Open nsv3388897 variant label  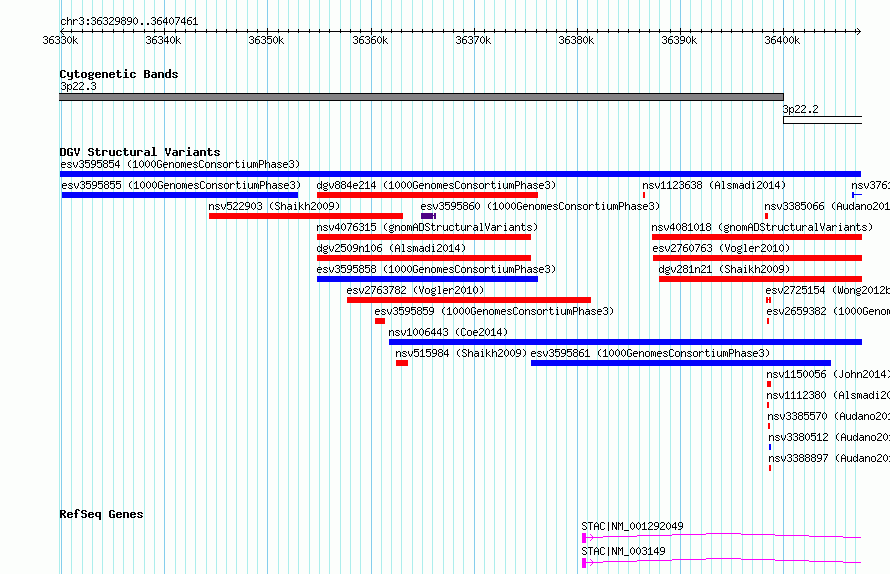829,459
